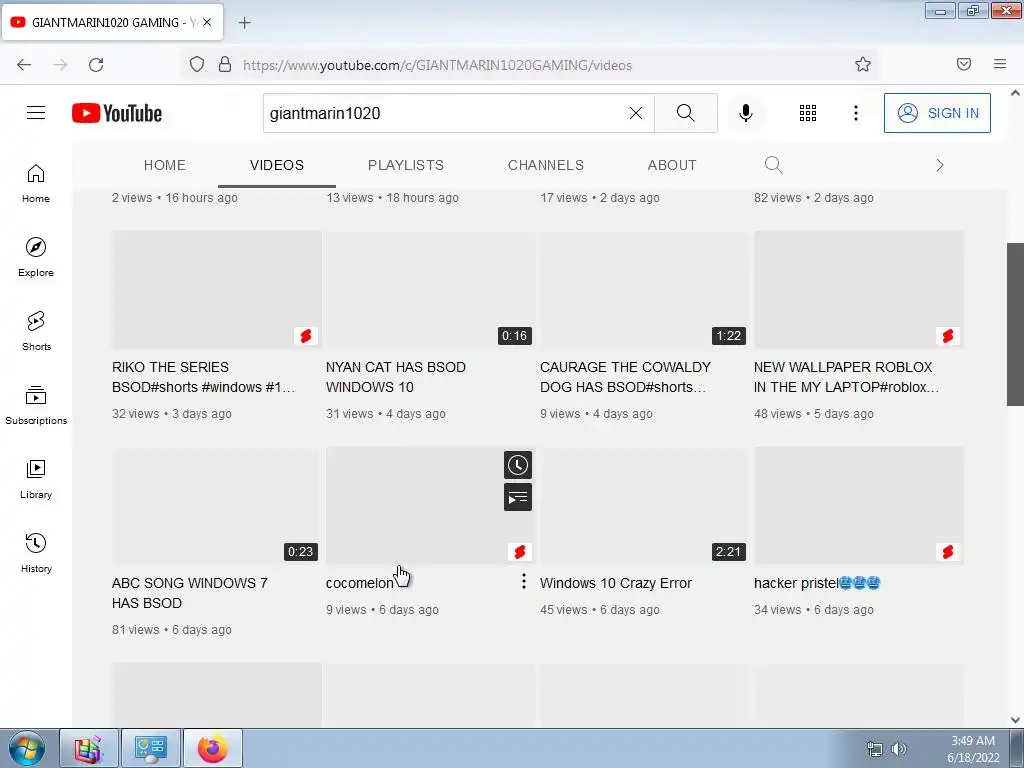Open Library in the sidebar
The image size is (1024, 768).
coord(36,479)
